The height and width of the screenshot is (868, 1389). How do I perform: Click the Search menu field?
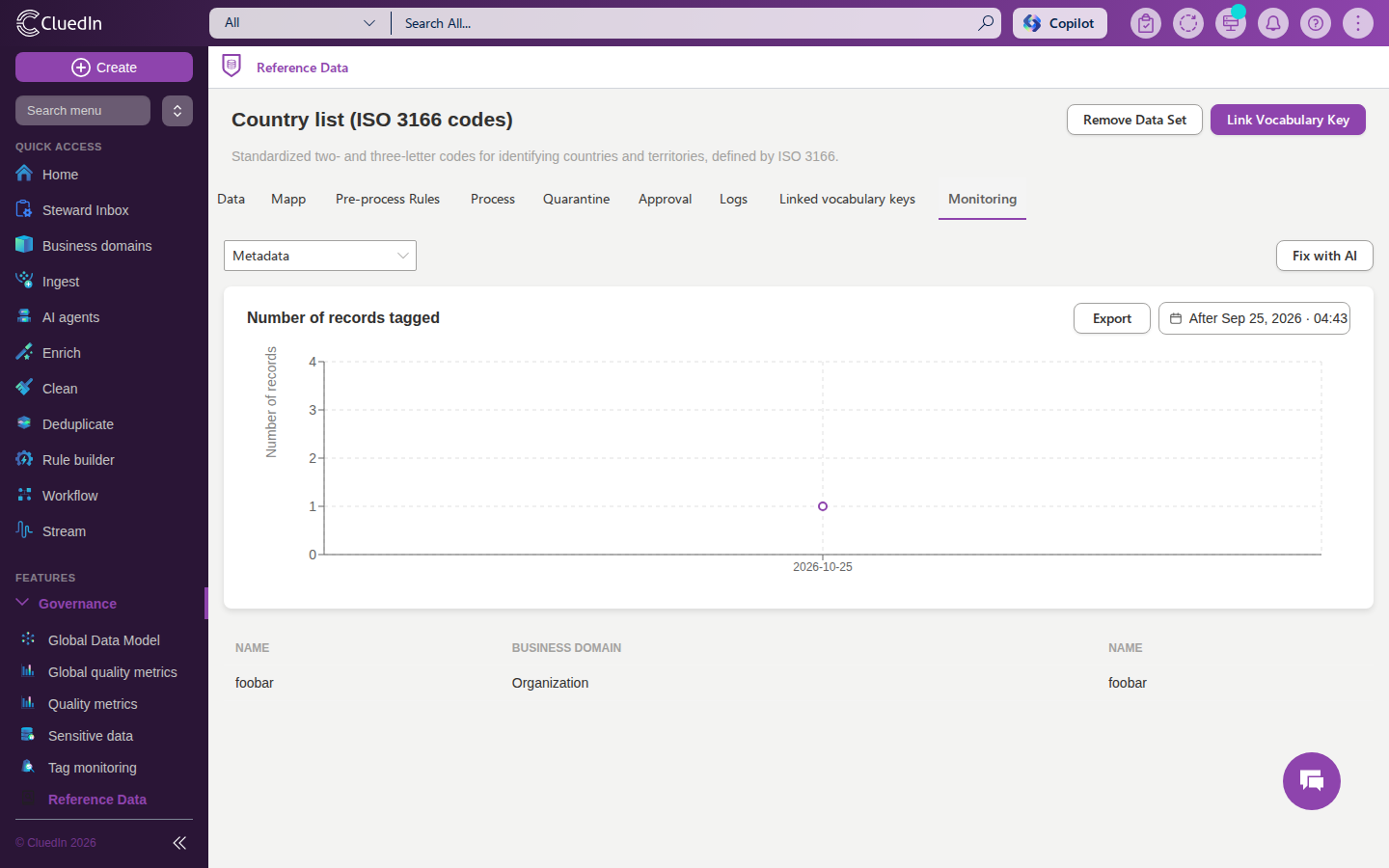(x=83, y=111)
